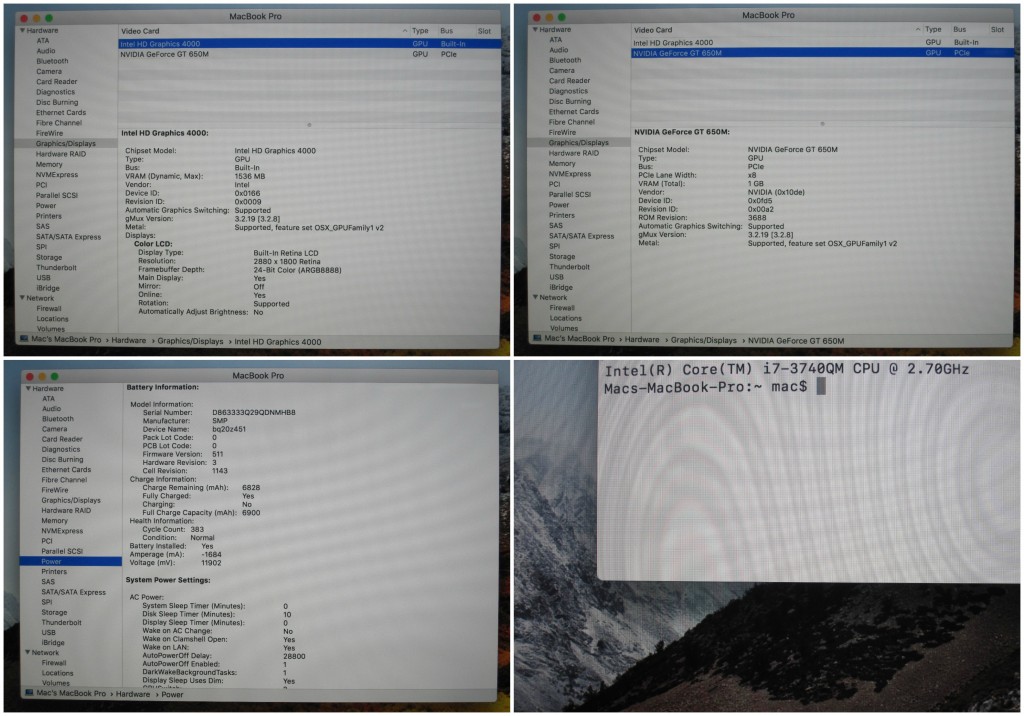Click Terminal cursor after mac$ prompt
This screenshot has height=716, width=1024.
[x=821, y=386]
